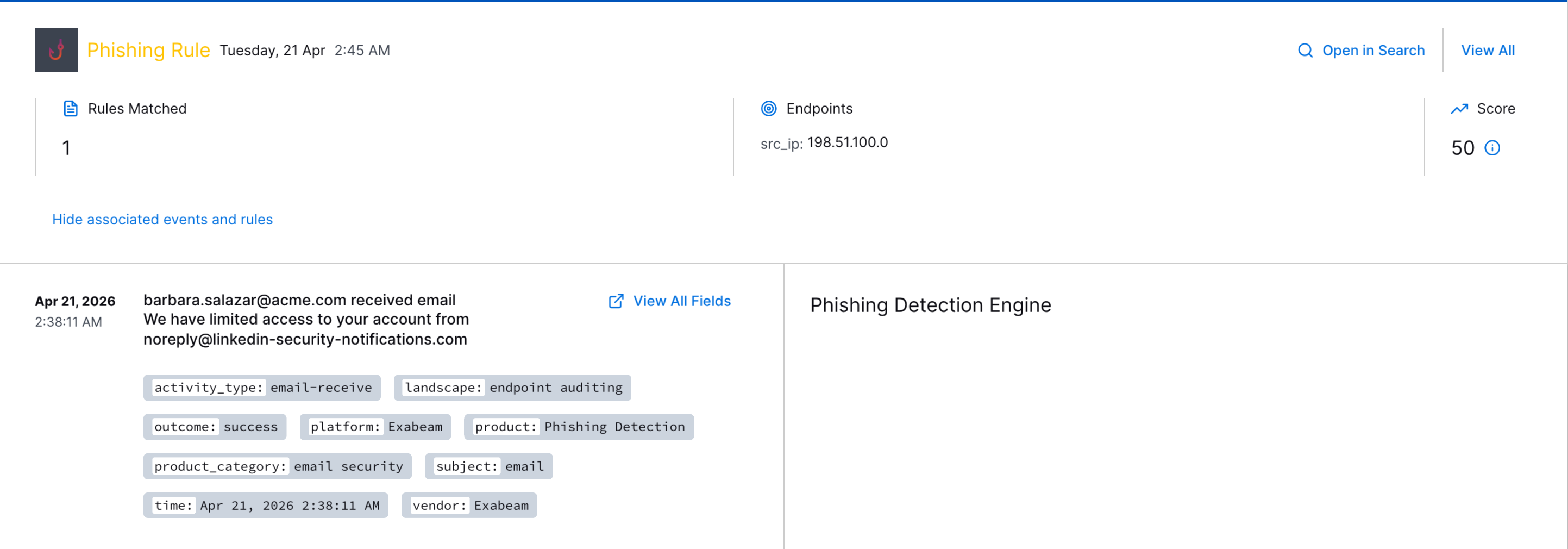Select the time: Apr 21, 2026 tag
The height and width of the screenshot is (549, 1568).
266,506
